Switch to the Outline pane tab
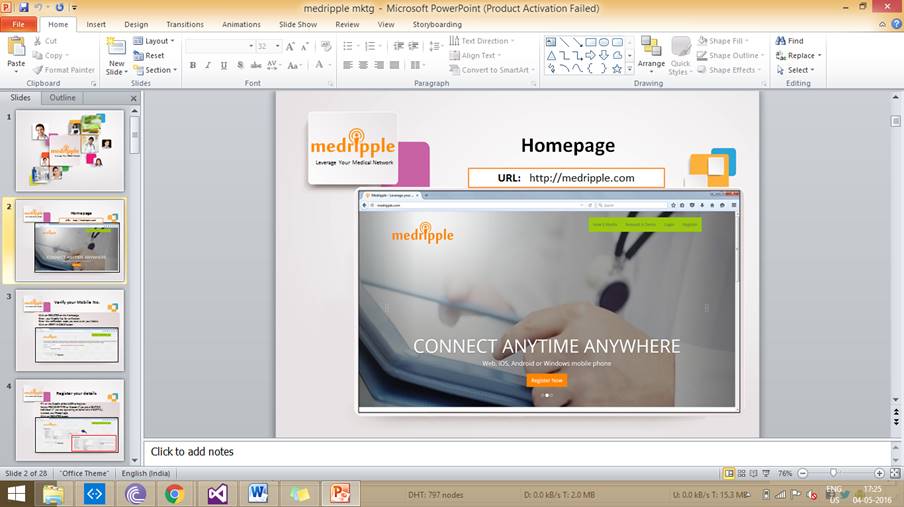Image resolution: width=904 pixels, height=507 pixels. [62, 98]
